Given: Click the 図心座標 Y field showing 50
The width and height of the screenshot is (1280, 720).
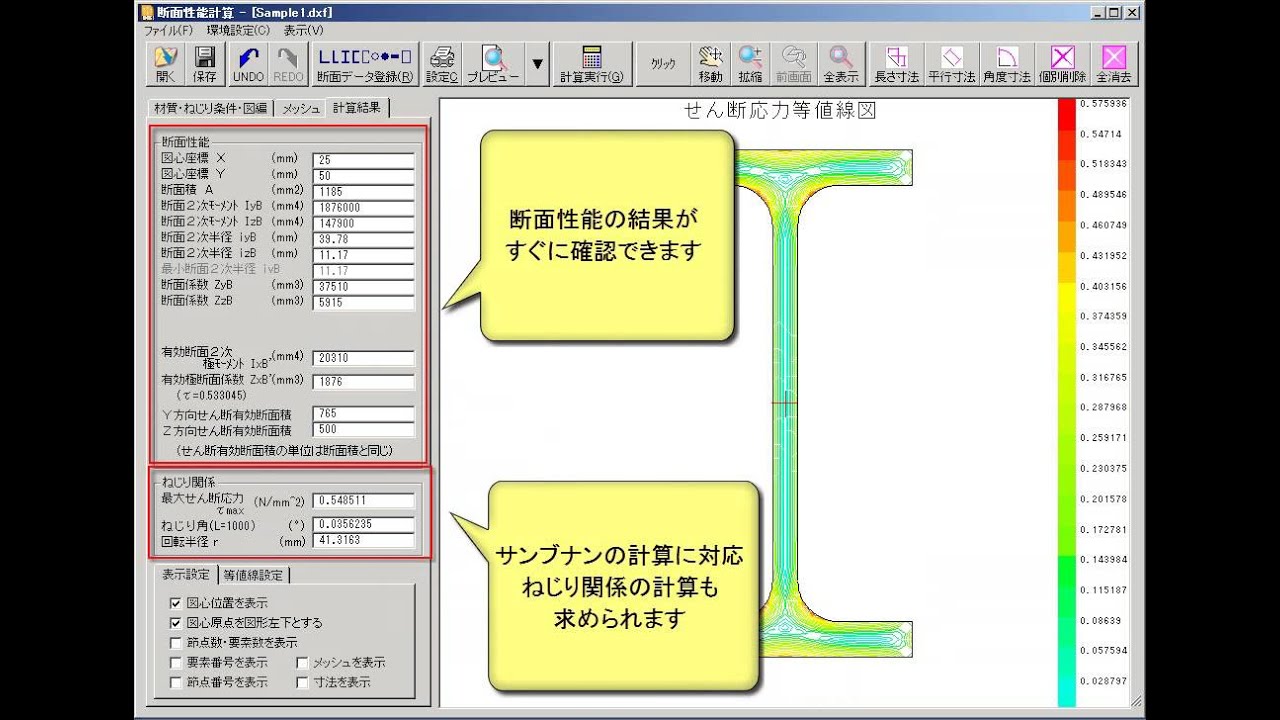Looking at the screenshot, I should point(363,176).
